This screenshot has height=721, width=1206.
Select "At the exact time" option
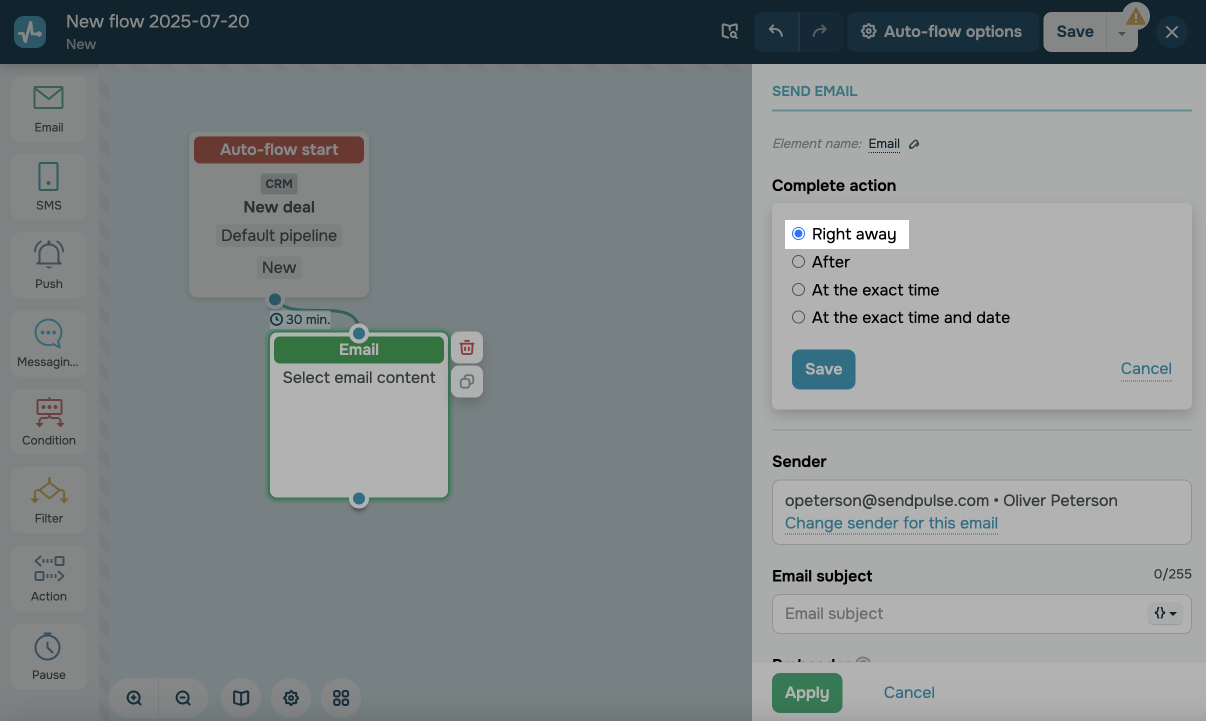pyautogui.click(x=798, y=290)
